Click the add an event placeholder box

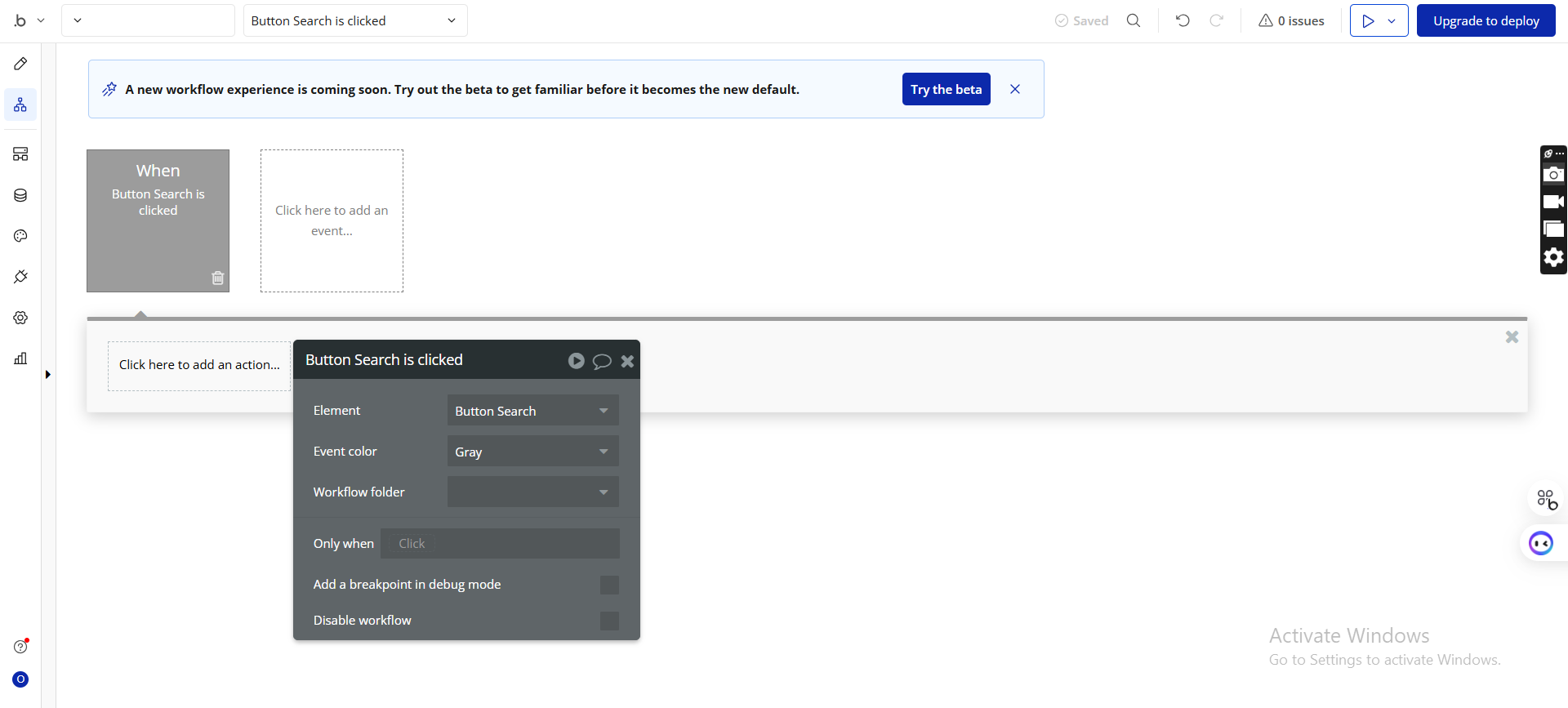332,220
